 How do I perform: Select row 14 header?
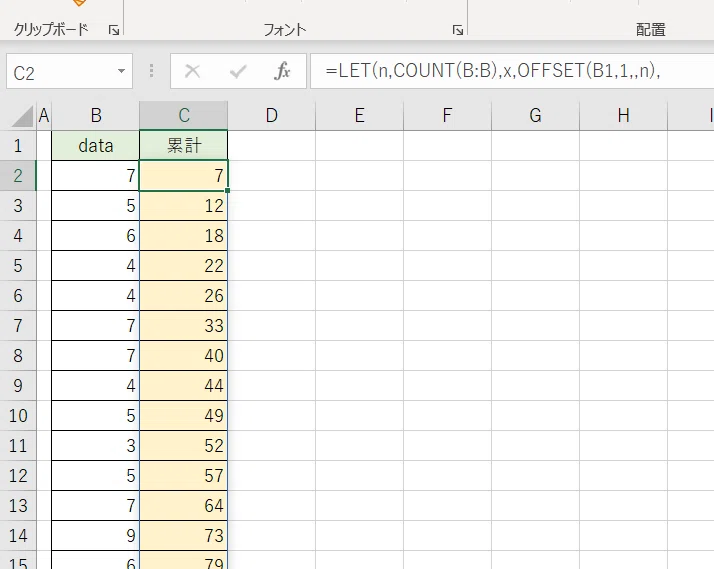click(18, 536)
